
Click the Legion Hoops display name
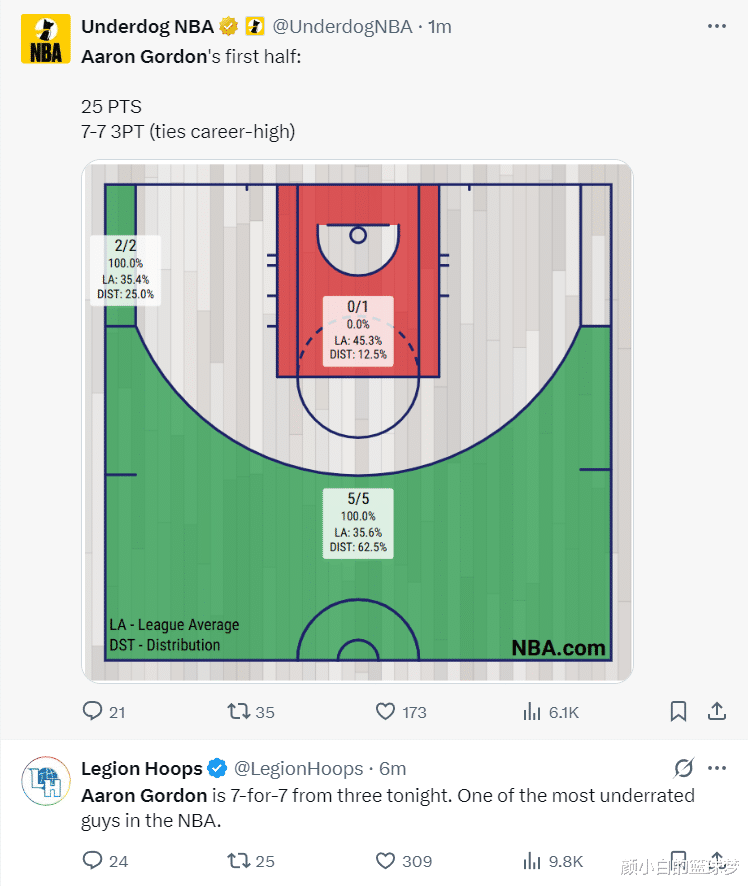[x=141, y=768]
